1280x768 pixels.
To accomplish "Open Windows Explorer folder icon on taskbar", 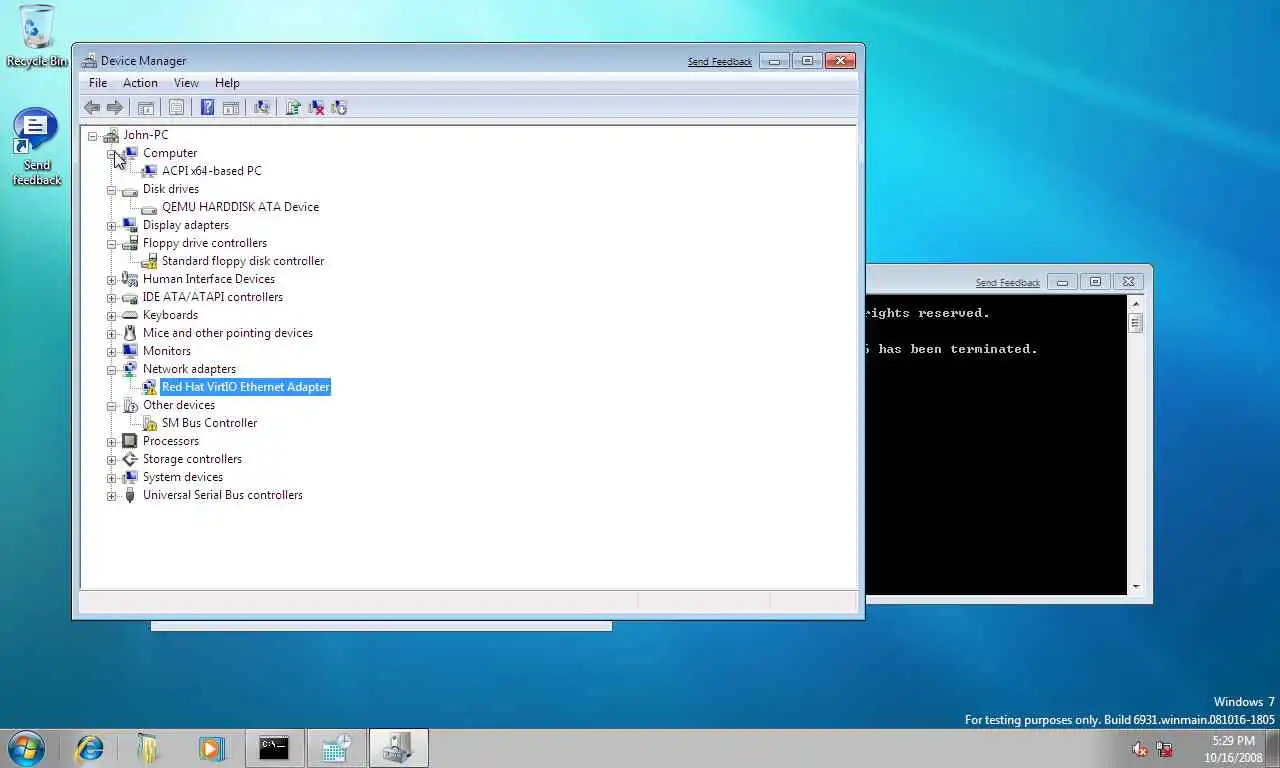I will (150, 748).
